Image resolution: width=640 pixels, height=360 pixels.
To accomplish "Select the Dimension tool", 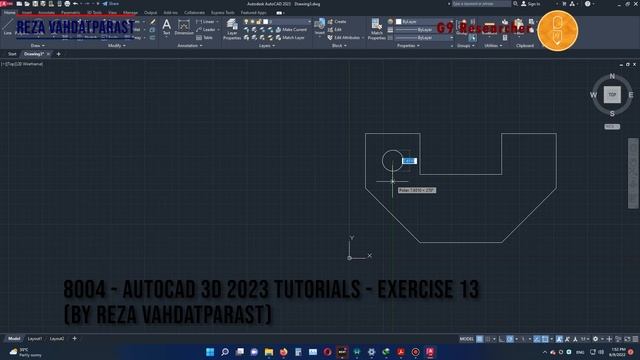I will [x=184, y=27].
